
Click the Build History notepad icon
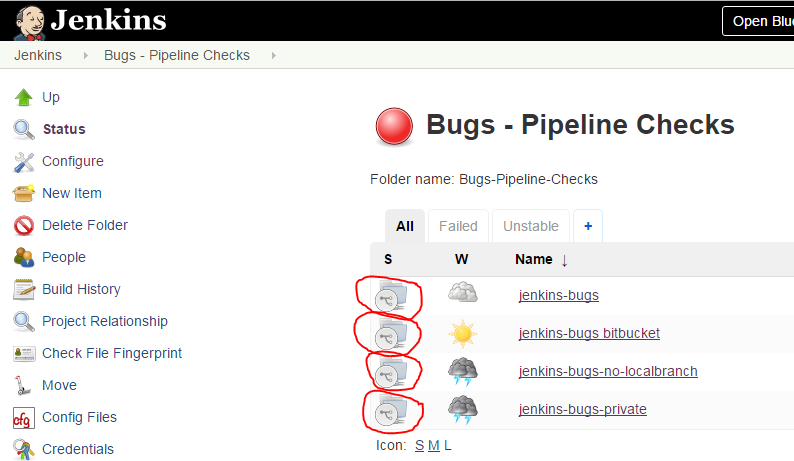point(24,289)
